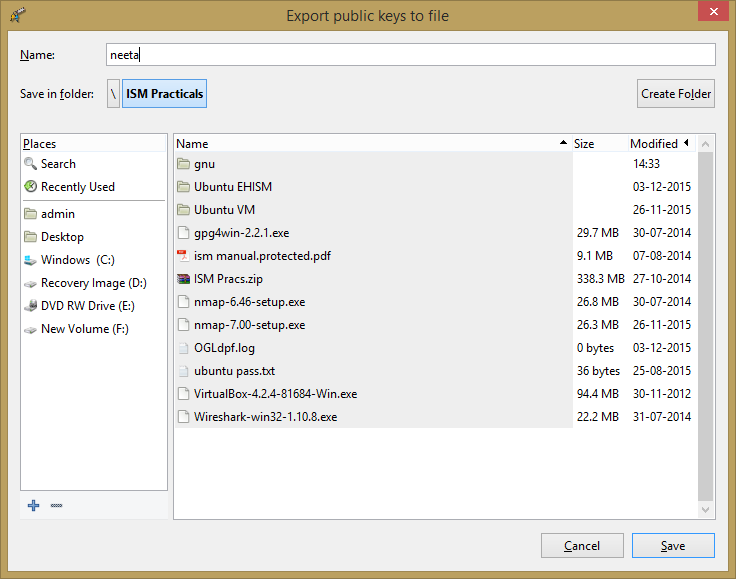
Task: Click the Create Folder button
Action: 676,94
